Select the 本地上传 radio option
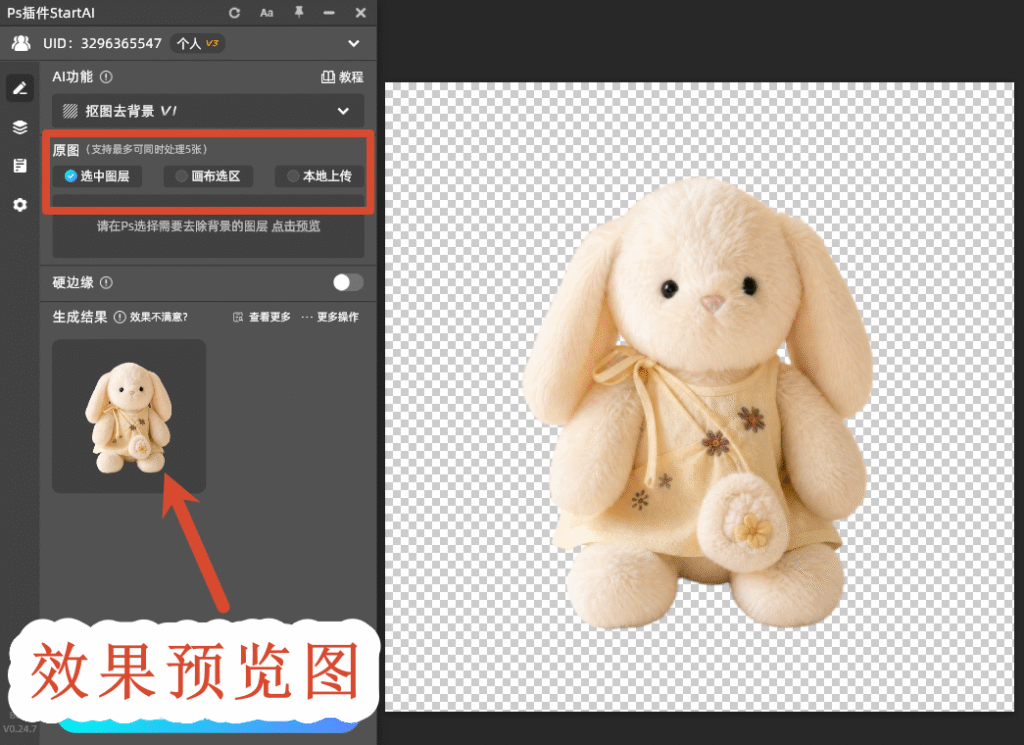The image size is (1024, 745). tap(319, 176)
